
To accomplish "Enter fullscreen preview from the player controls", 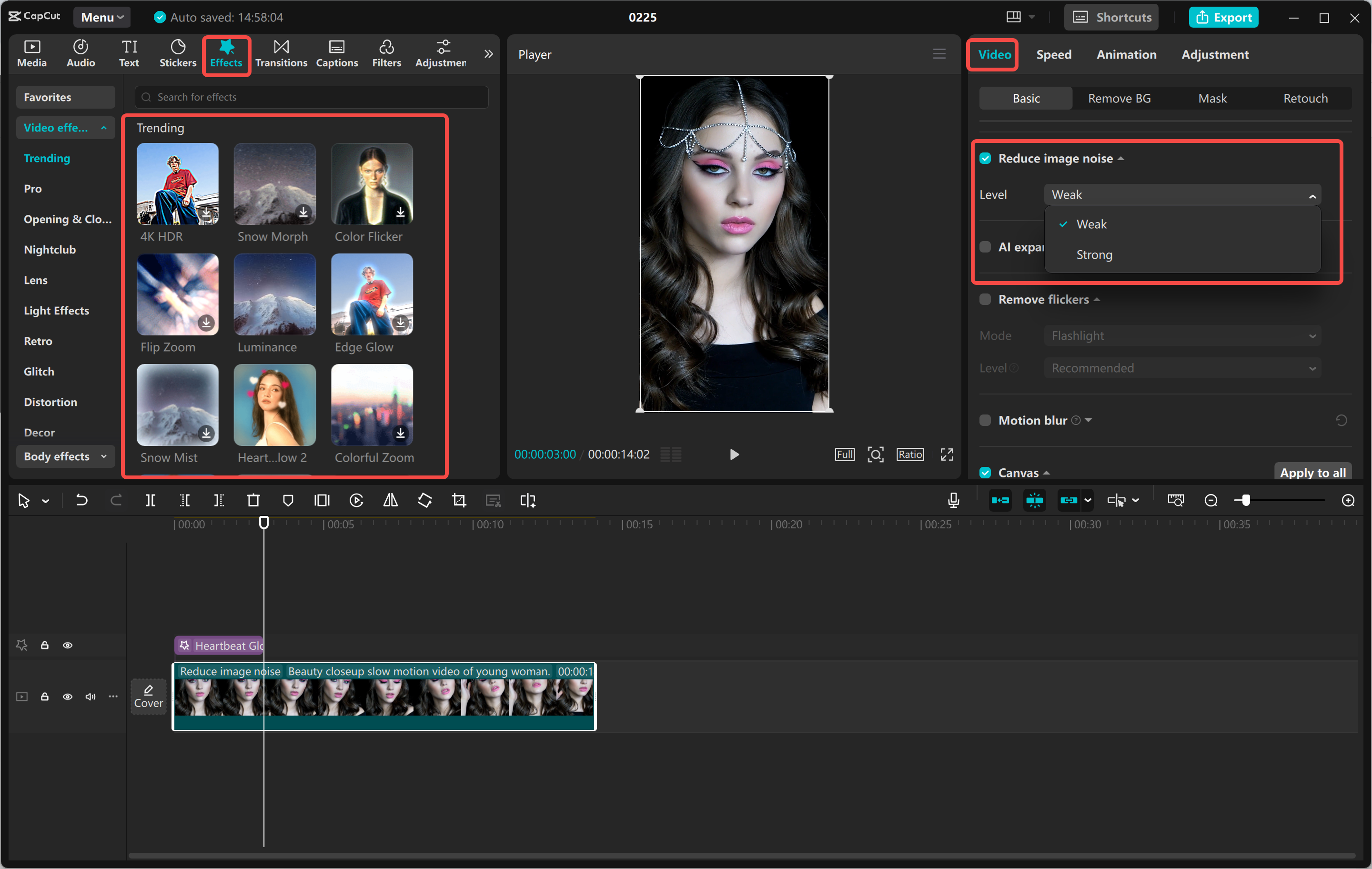I will (x=947, y=454).
